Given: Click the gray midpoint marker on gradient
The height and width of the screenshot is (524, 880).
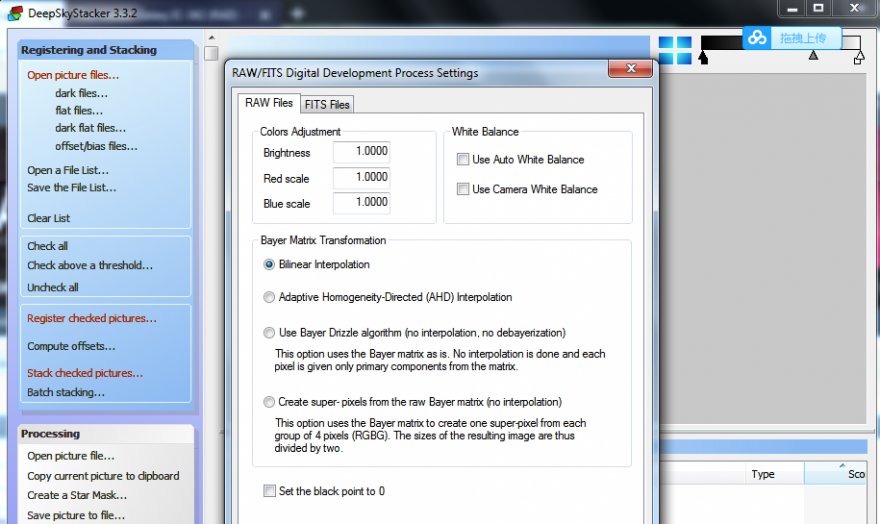Looking at the screenshot, I should click(813, 56).
